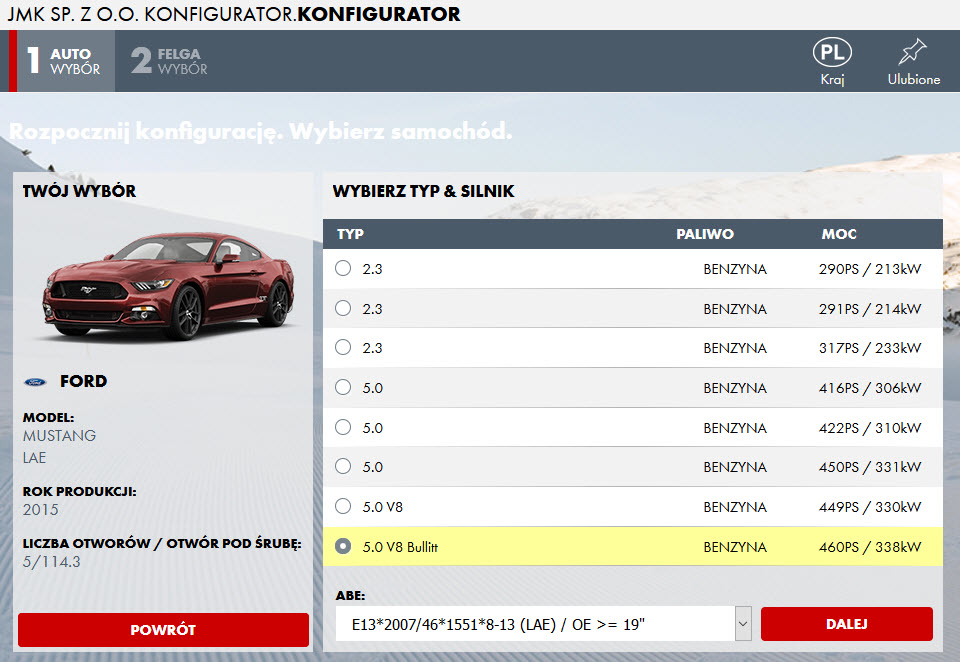Click the 5.0 V8 Bullitt type label
Screen dimensions: 960x662
tap(400, 547)
